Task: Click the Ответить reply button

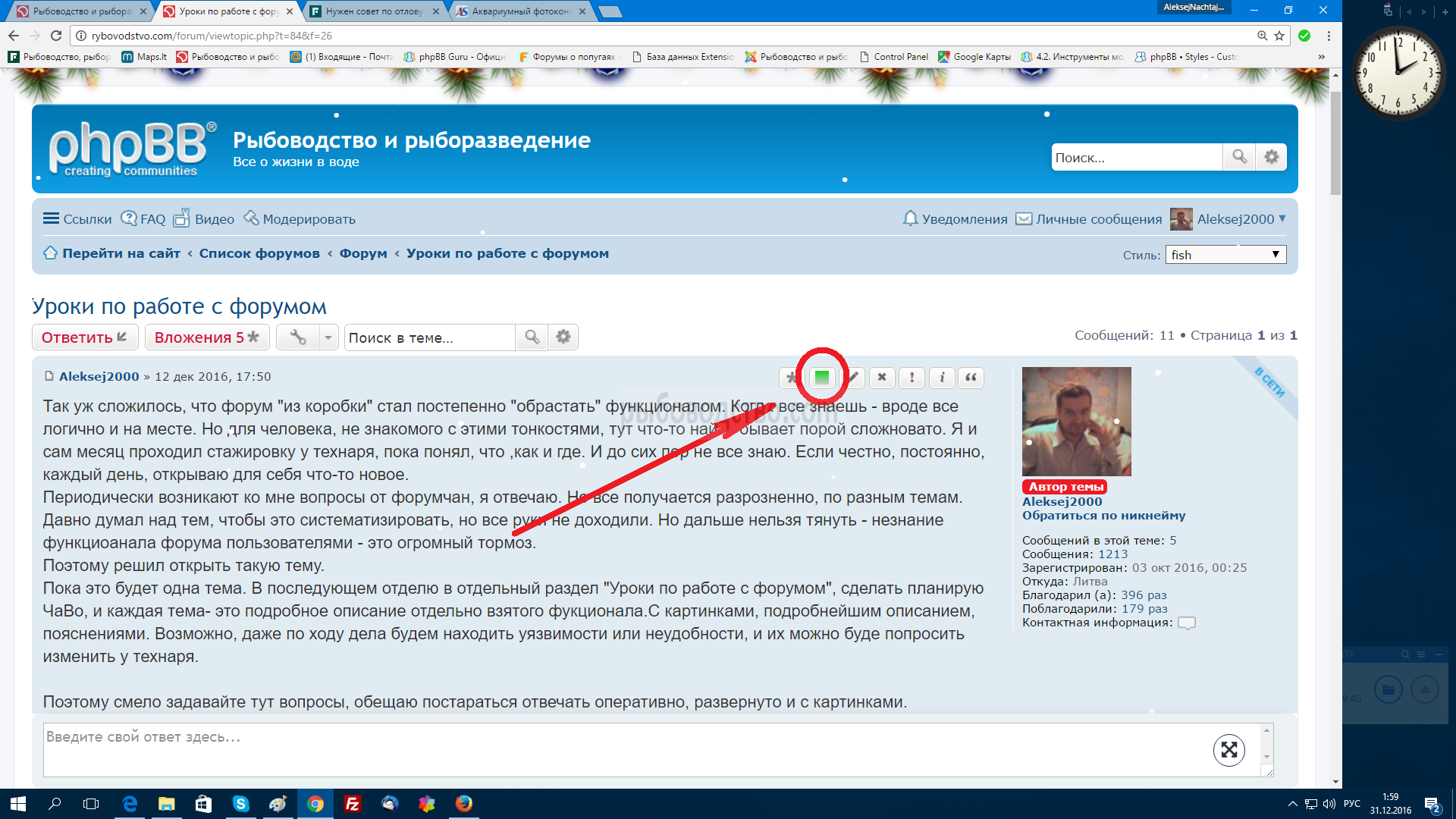Action: tap(85, 337)
